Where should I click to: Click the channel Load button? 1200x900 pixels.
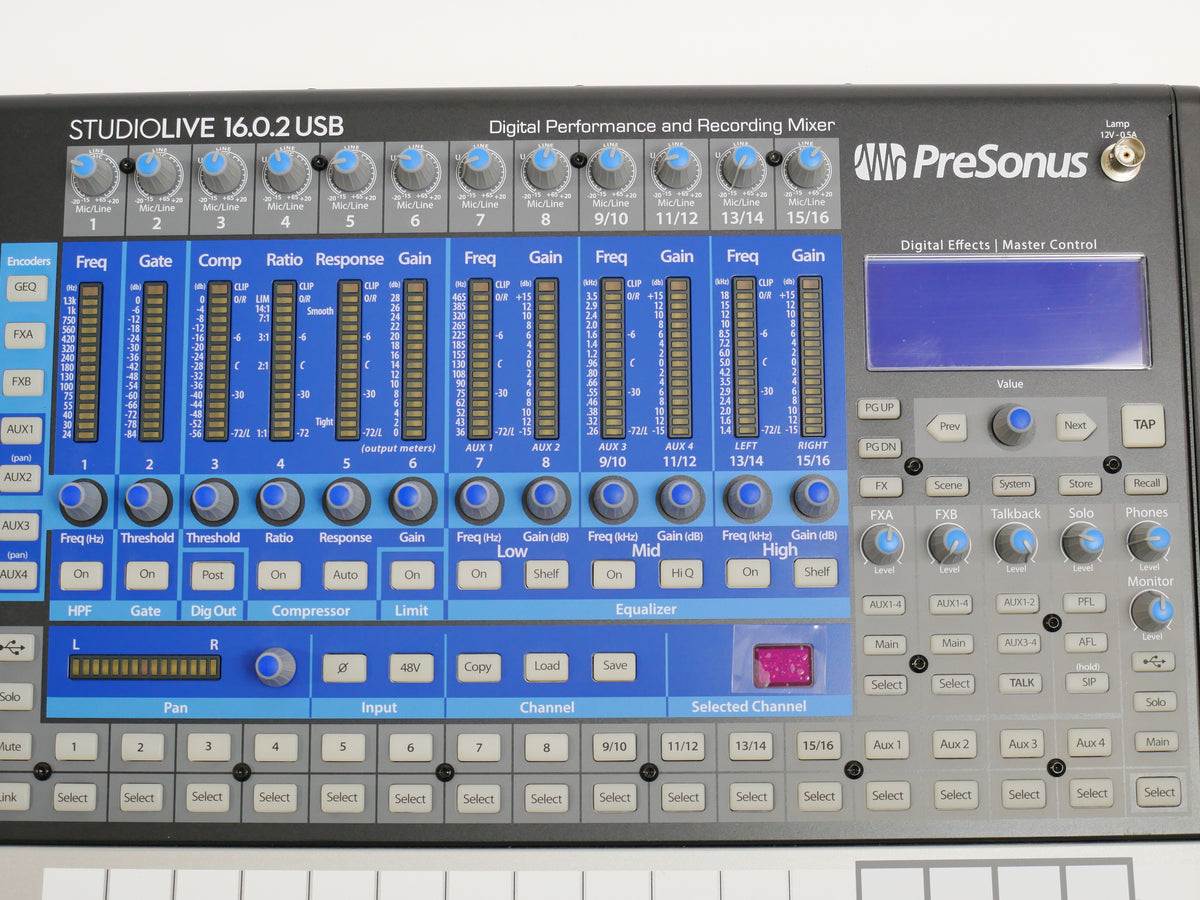(546, 667)
